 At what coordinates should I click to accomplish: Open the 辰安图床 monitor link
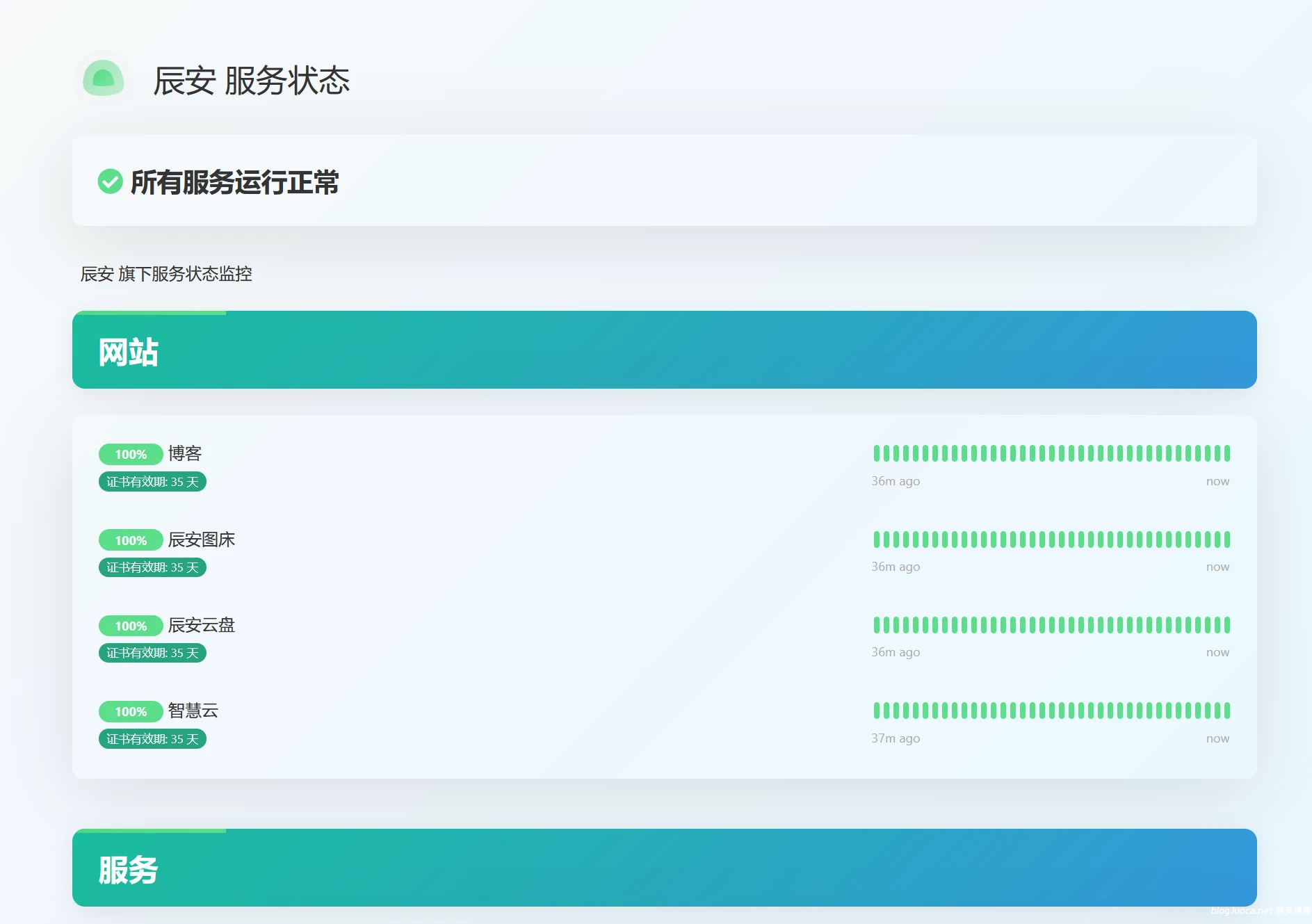click(202, 540)
